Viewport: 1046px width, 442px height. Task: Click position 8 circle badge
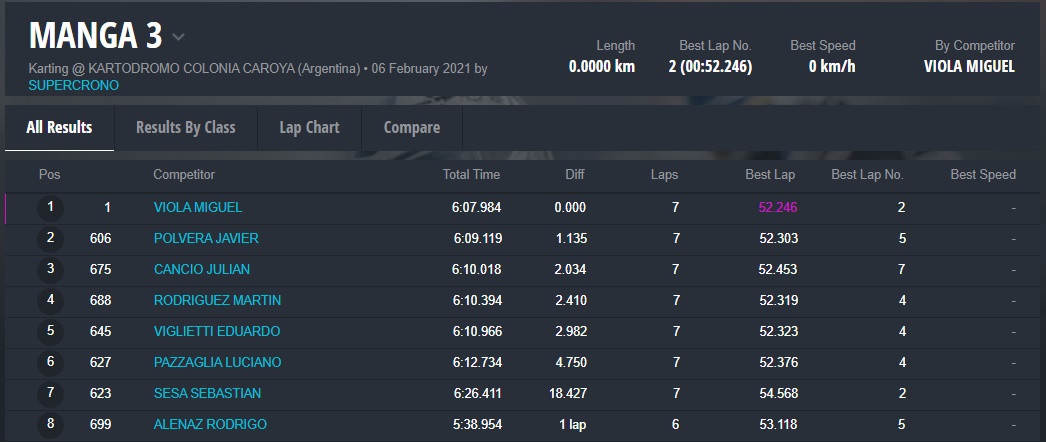(49, 425)
